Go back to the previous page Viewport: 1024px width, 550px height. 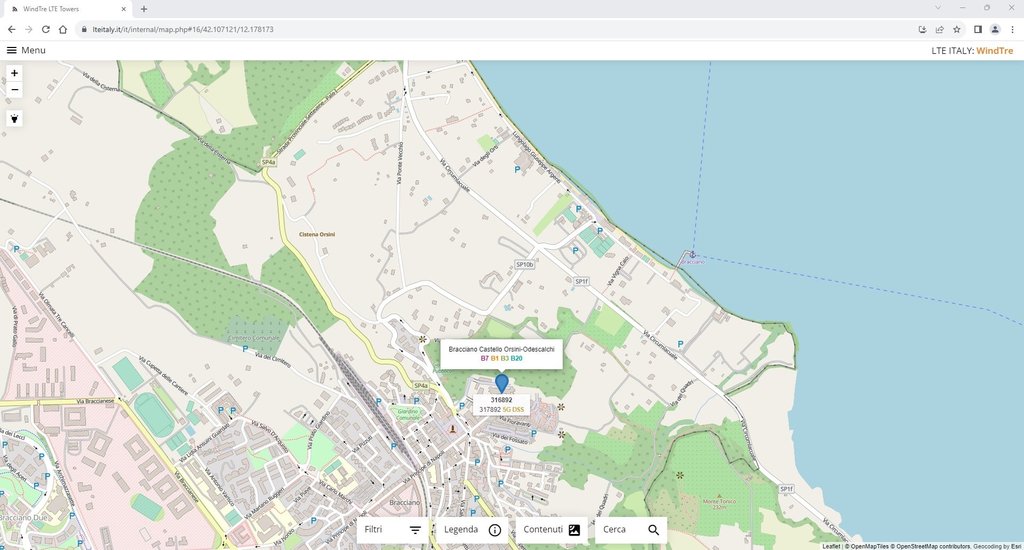pyautogui.click(x=11, y=29)
